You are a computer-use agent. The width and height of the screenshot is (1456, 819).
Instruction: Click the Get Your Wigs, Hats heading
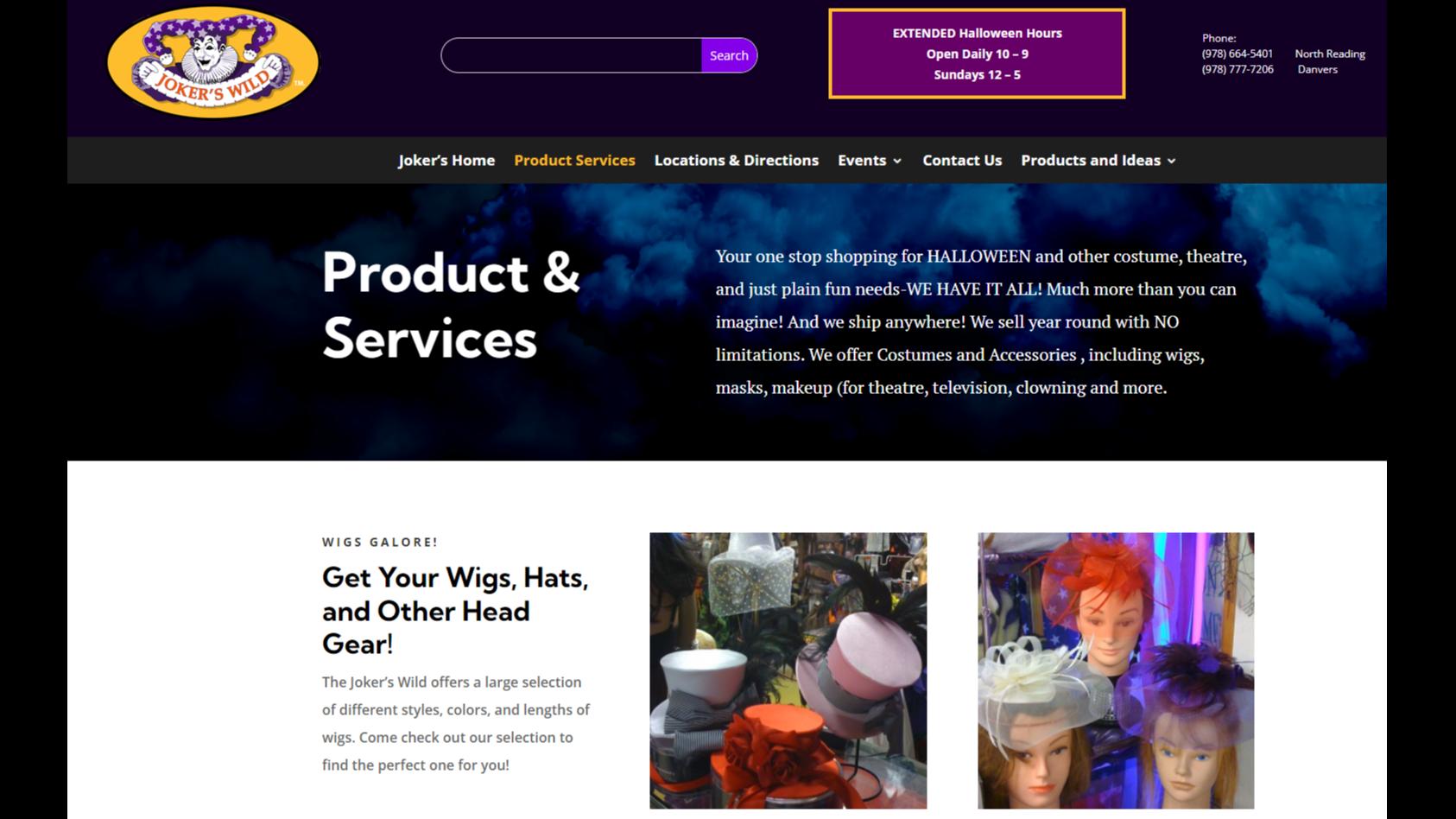[x=455, y=610]
